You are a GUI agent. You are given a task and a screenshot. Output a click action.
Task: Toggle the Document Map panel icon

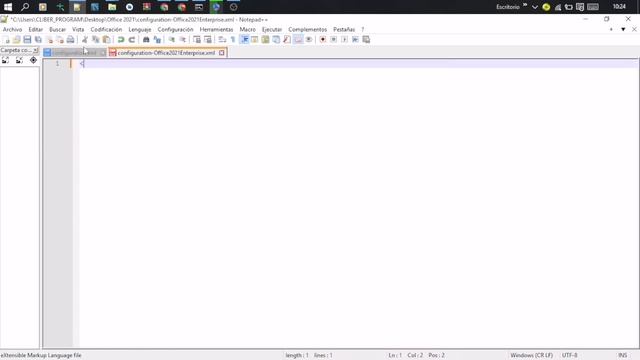pyautogui.click(x=265, y=40)
